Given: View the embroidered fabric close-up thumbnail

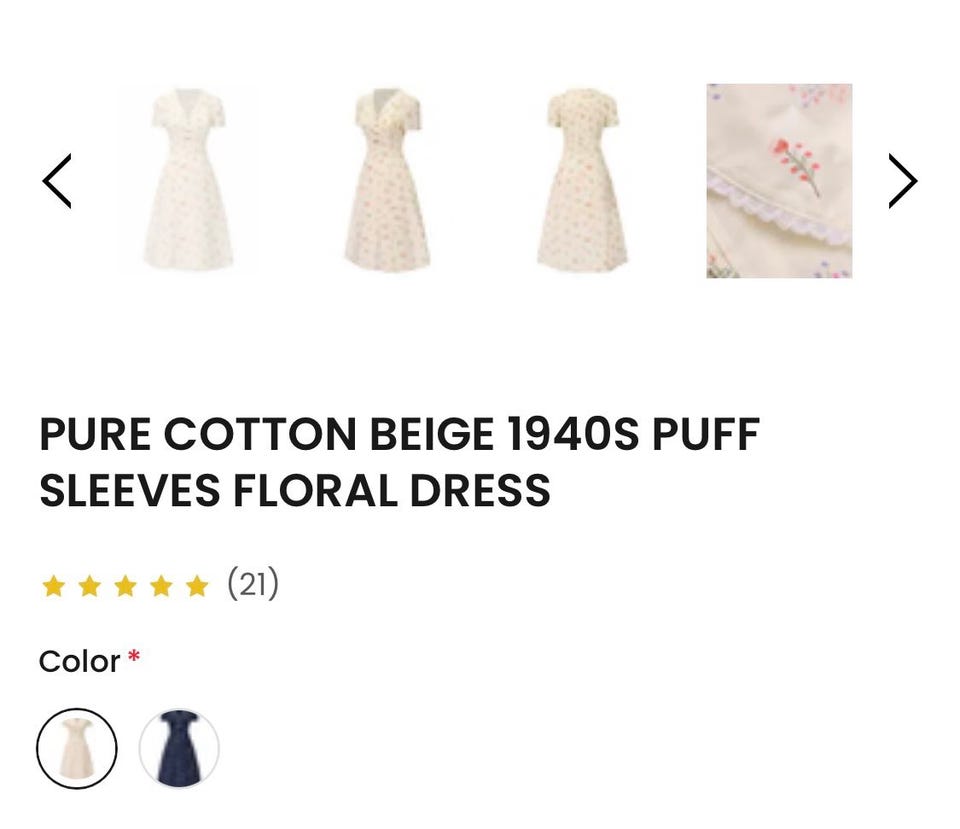Looking at the screenshot, I should tap(779, 181).
